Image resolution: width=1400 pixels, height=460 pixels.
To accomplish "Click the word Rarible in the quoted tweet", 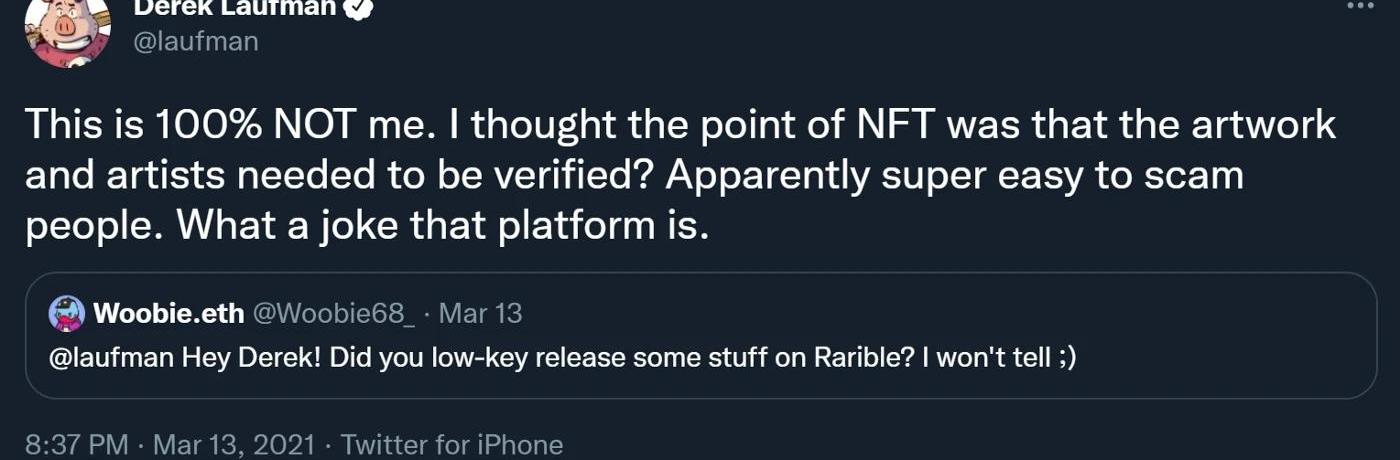I will click(x=859, y=358).
